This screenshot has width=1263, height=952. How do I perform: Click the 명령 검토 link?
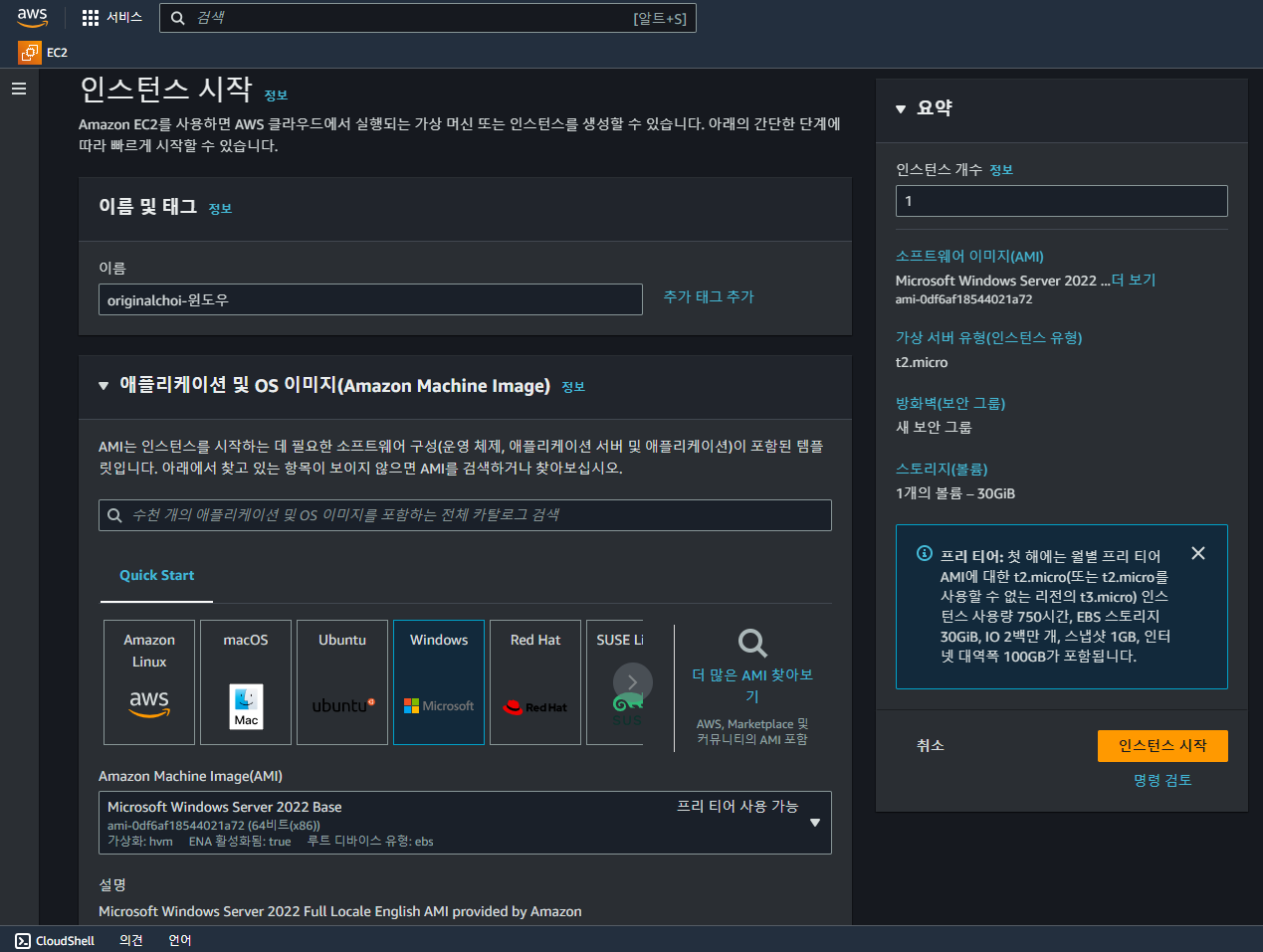[1162, 781]
